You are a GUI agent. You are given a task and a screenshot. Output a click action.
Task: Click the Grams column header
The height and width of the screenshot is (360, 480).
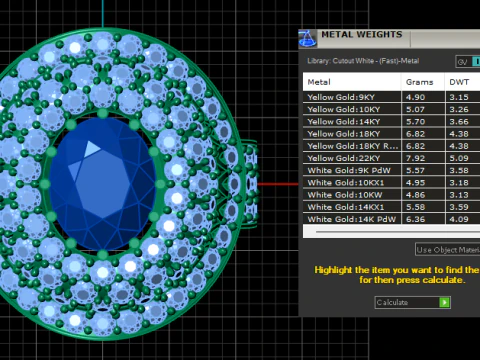423,82
